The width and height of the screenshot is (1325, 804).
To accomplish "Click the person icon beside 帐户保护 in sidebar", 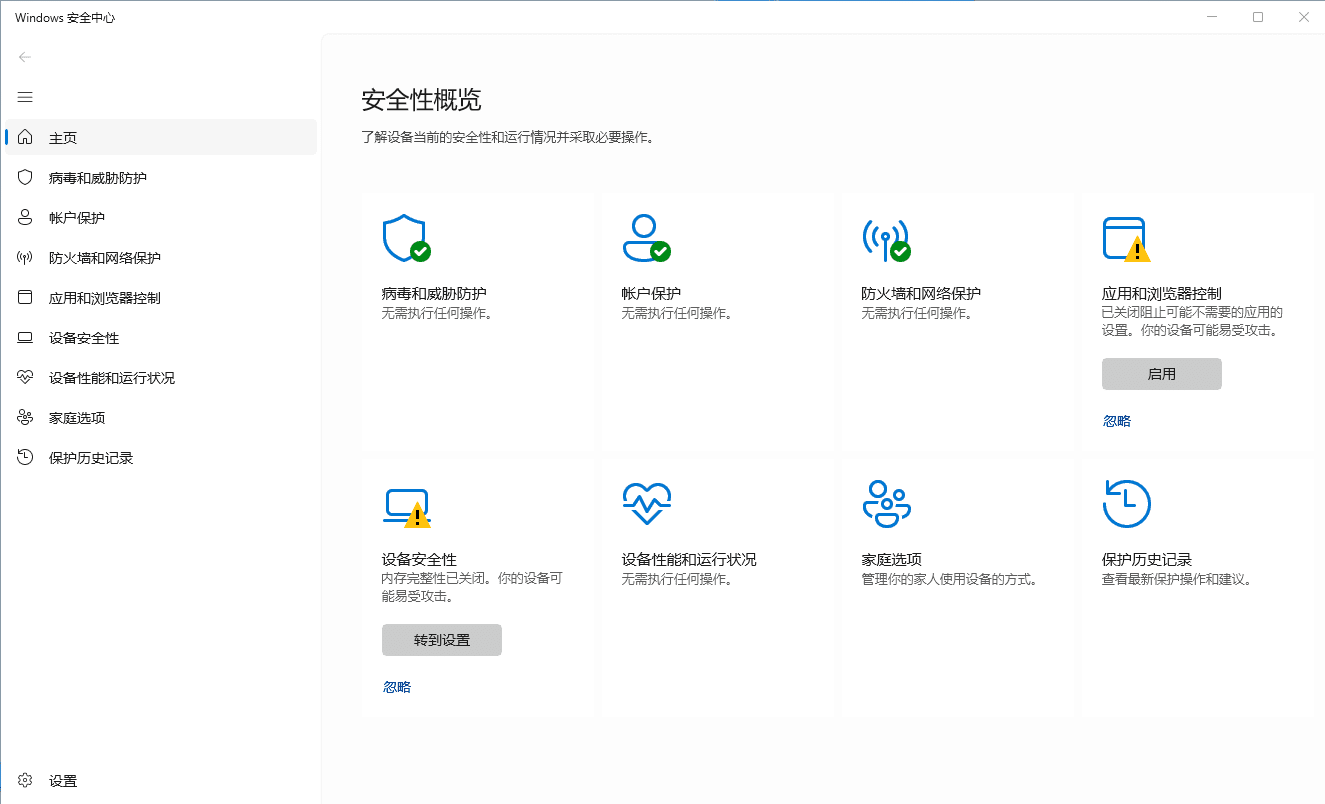I will pyautogui.click(x=25, y=217).
